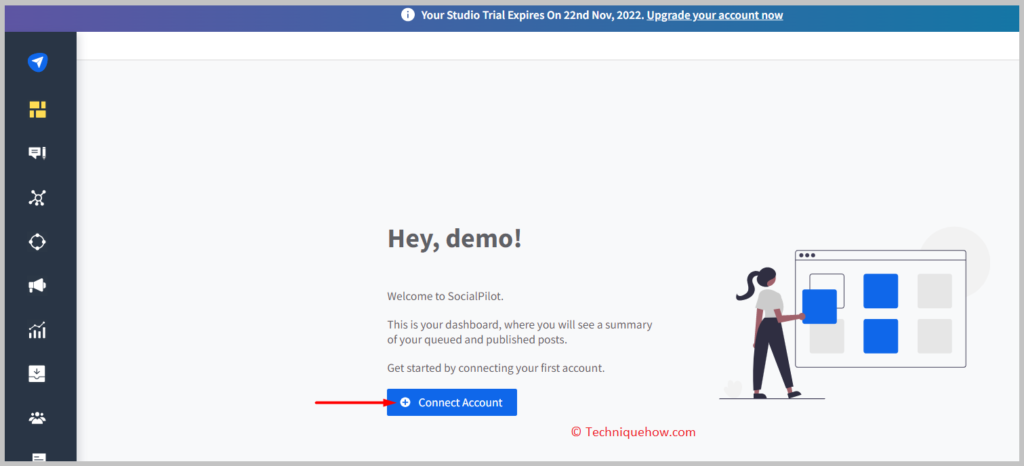The width and height of the screenshot is (1024, 466).
Task: Open the circular target icon in sidebar
Action: pos(37,241)
